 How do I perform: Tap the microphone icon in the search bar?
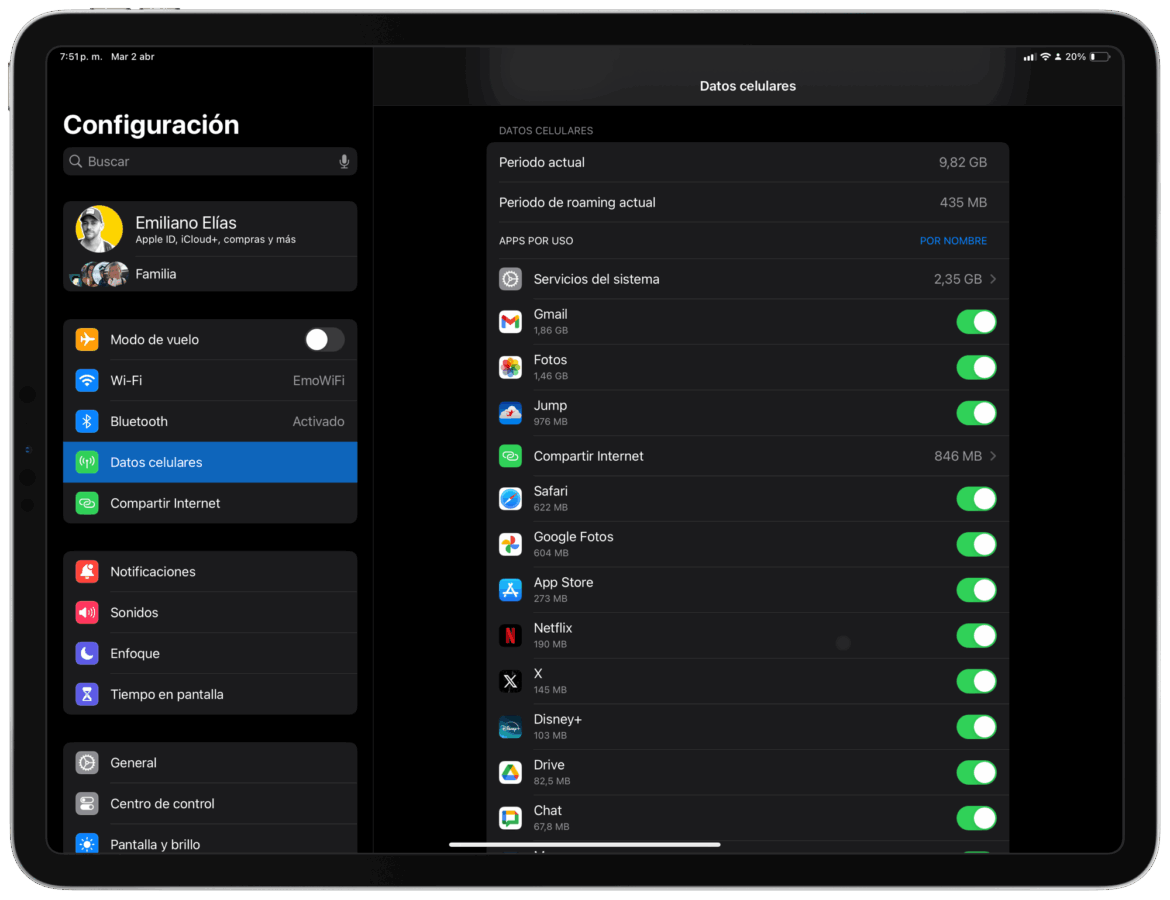[344, 161]
